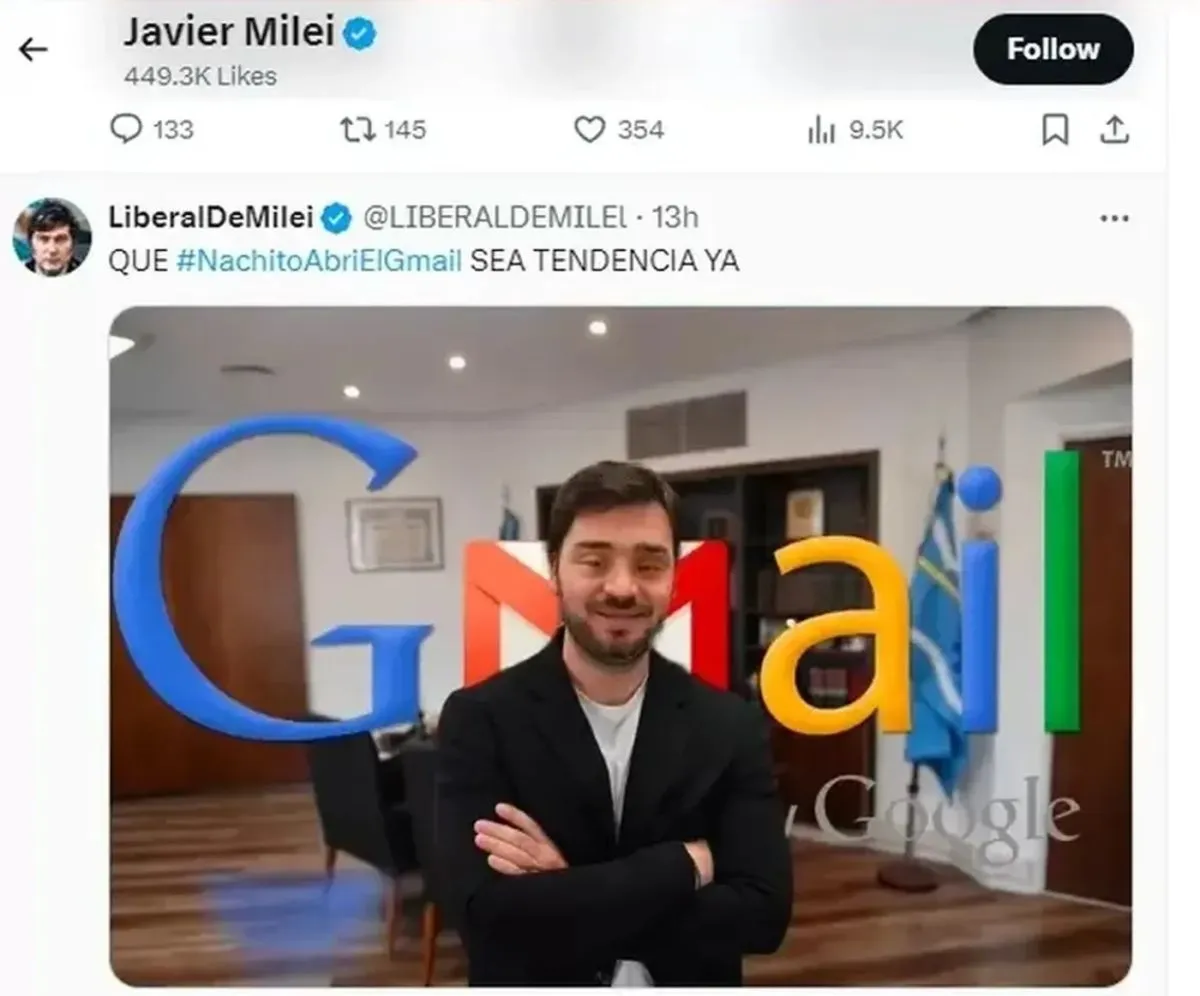Like the post with the heart icon
The image size is (1200, 996).
(590, 130)
